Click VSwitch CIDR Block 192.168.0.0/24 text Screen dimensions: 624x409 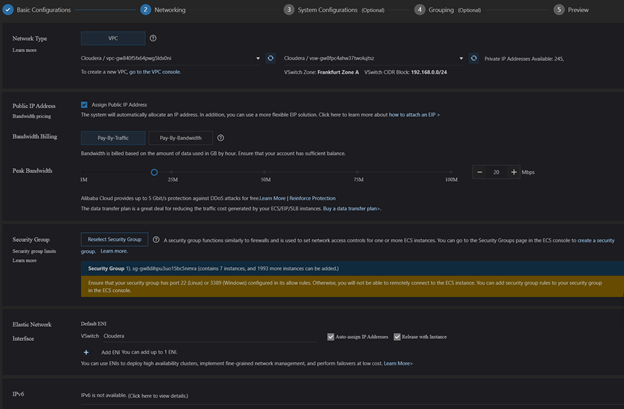[406, 72]
